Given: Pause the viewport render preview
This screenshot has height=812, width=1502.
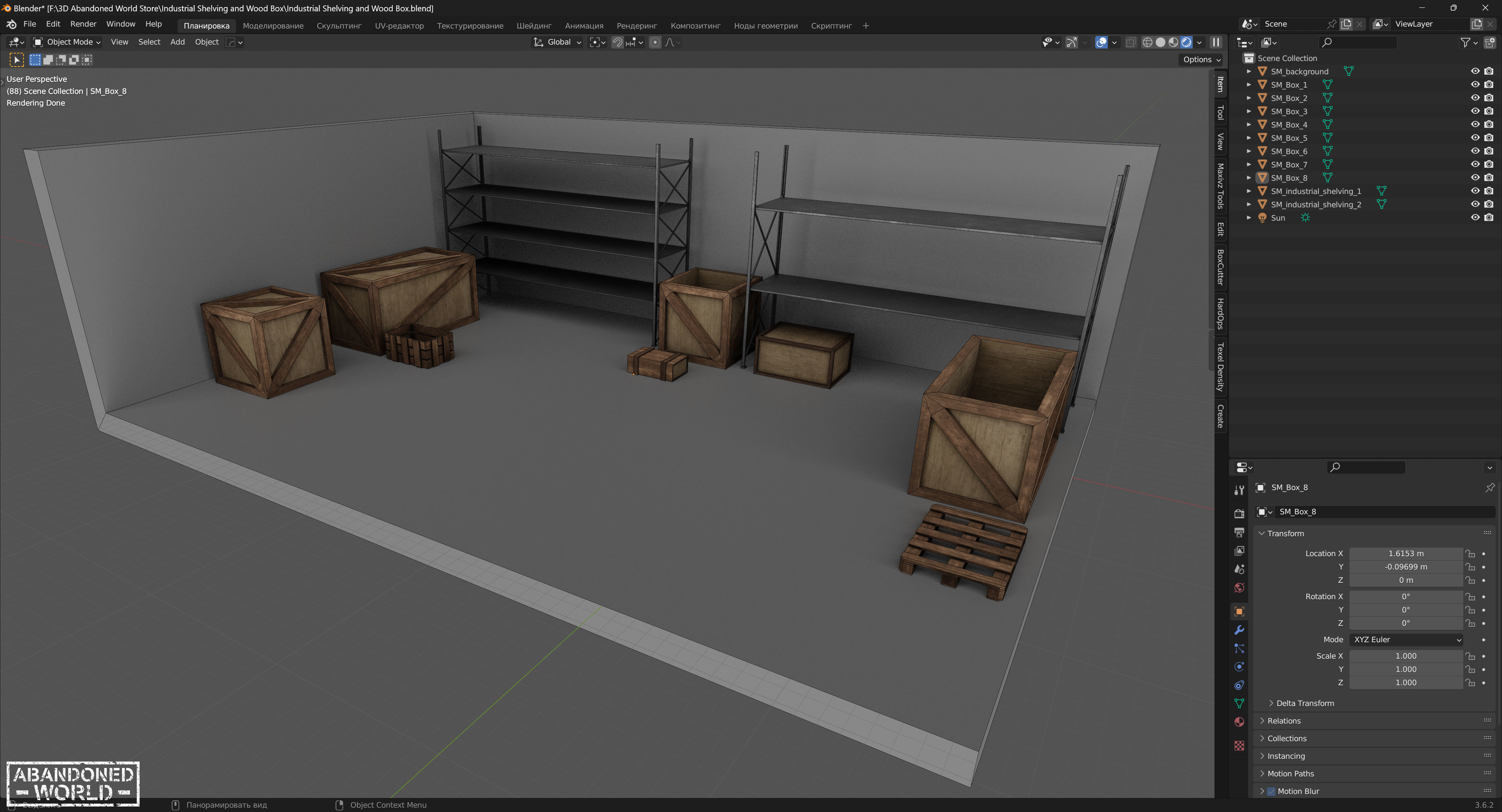Looking at the screenshot, I should coord(1216,42).
